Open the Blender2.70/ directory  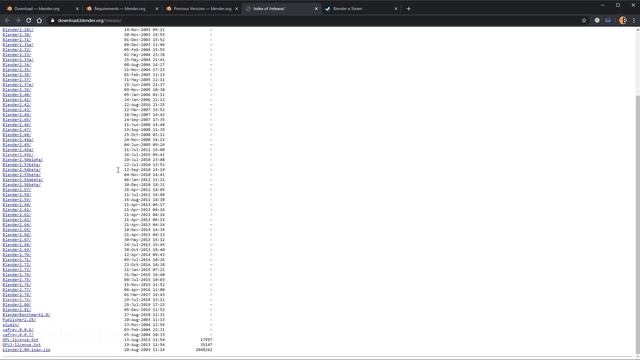point(17,255)
